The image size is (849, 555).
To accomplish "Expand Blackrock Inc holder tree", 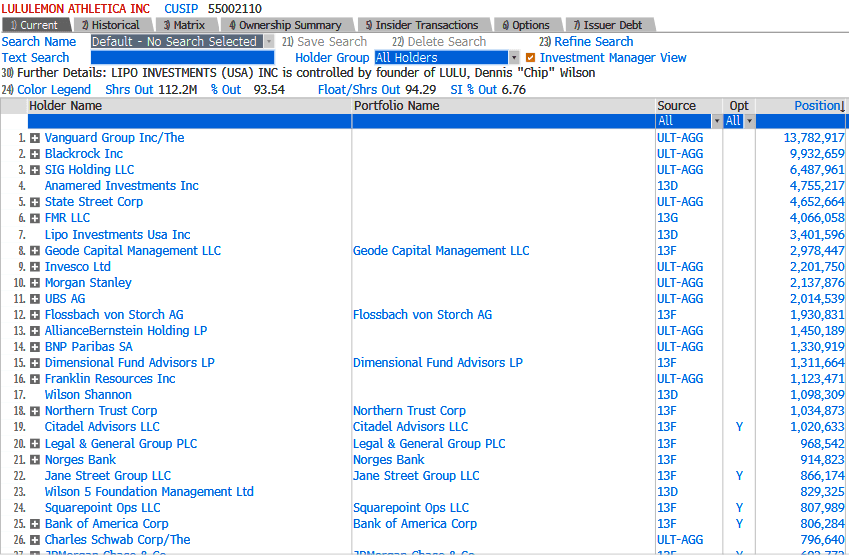I will tap(35, 154).
